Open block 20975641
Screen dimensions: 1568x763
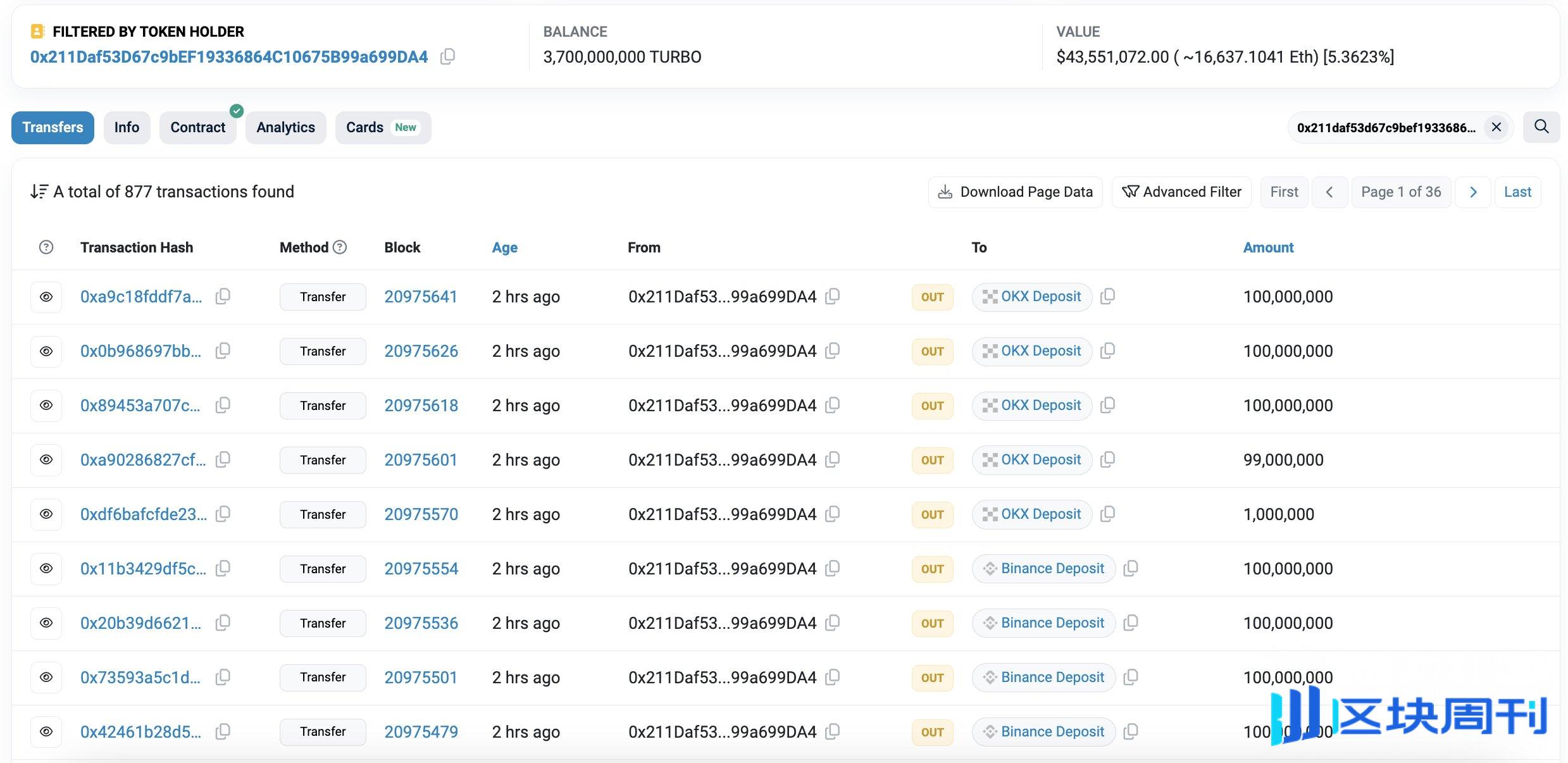(x=421, y=297)
